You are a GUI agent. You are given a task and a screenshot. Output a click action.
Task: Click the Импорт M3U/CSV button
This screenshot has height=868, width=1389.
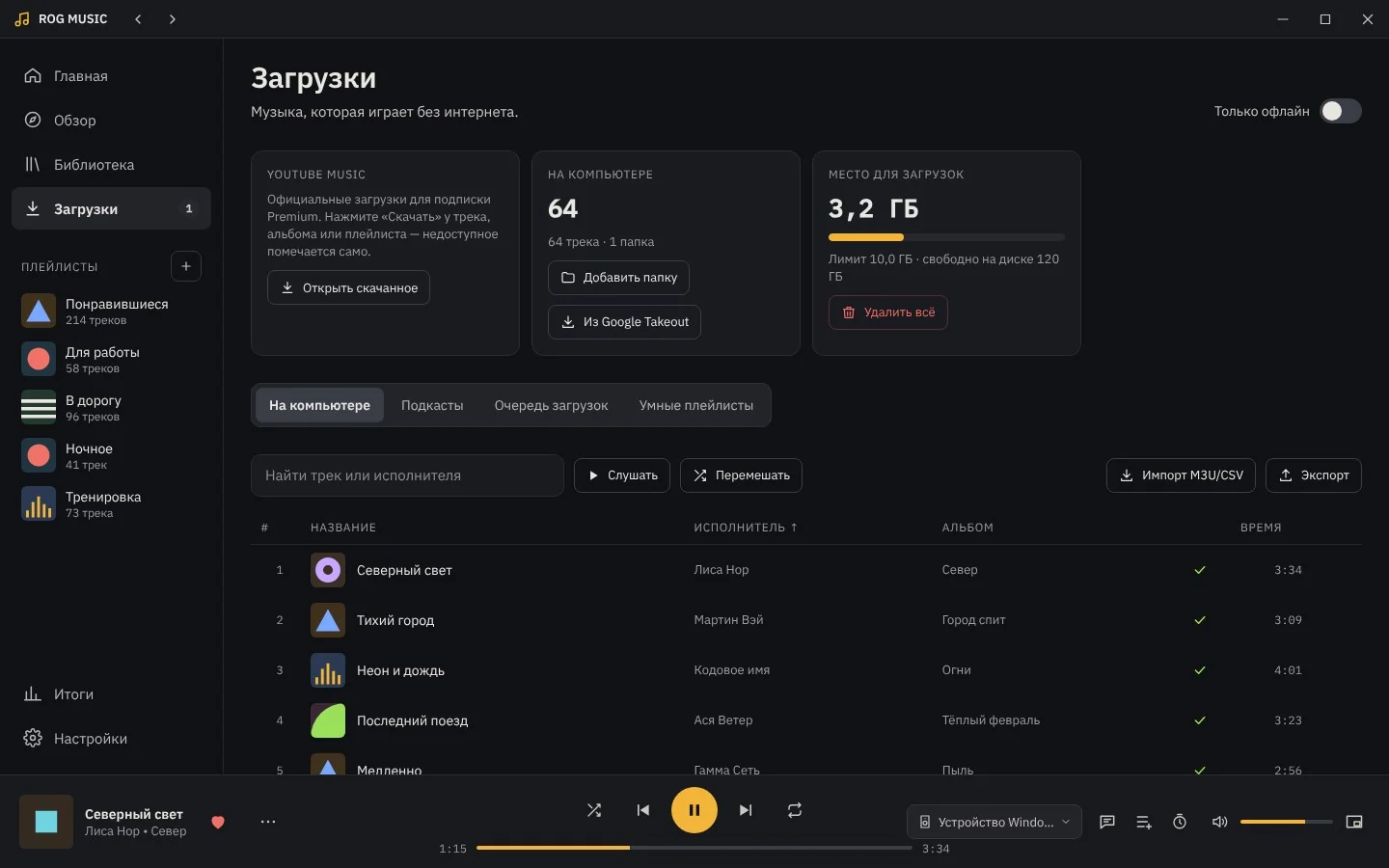[x=1182, y=475]
